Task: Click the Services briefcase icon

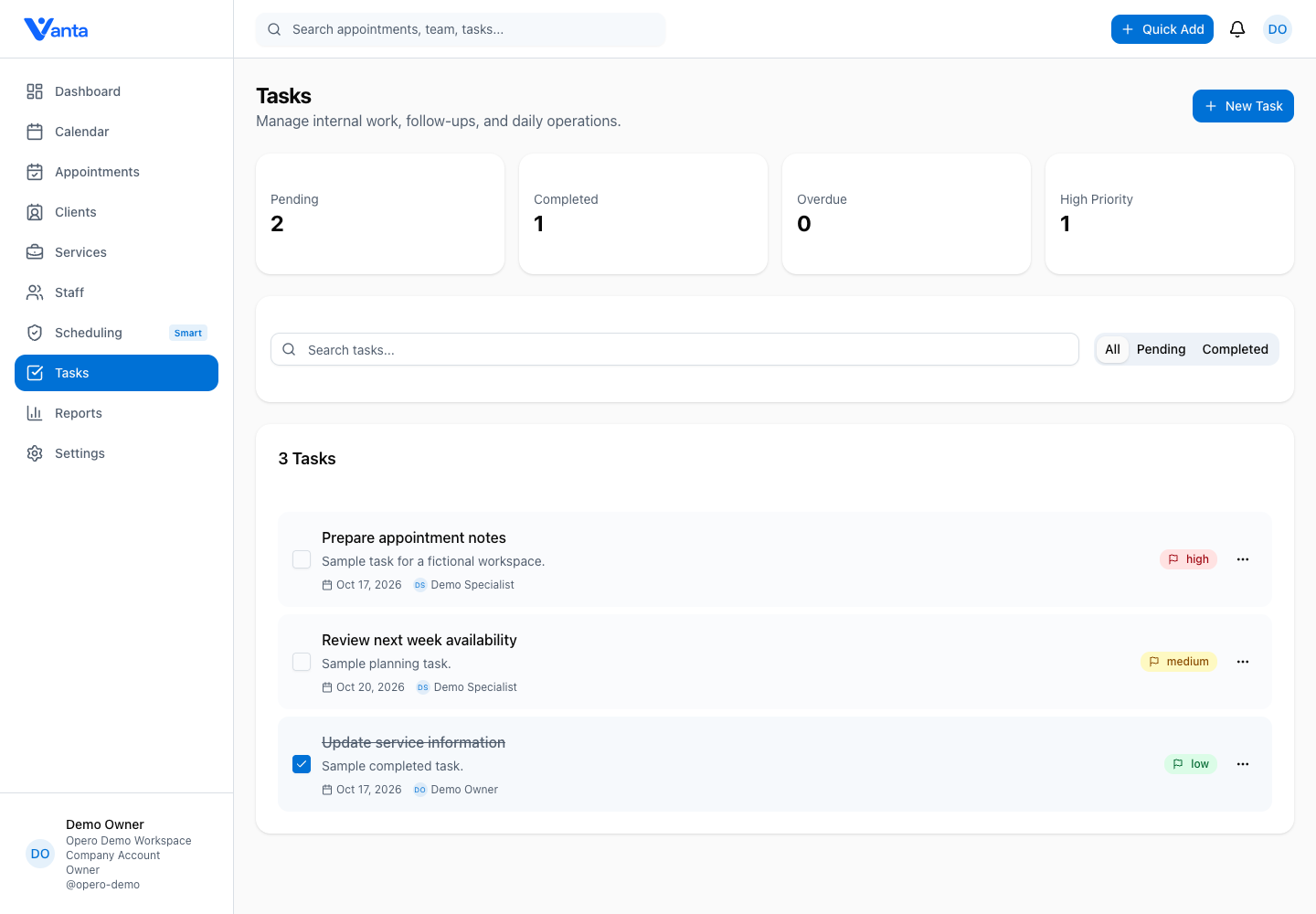Action: [35, 252]
